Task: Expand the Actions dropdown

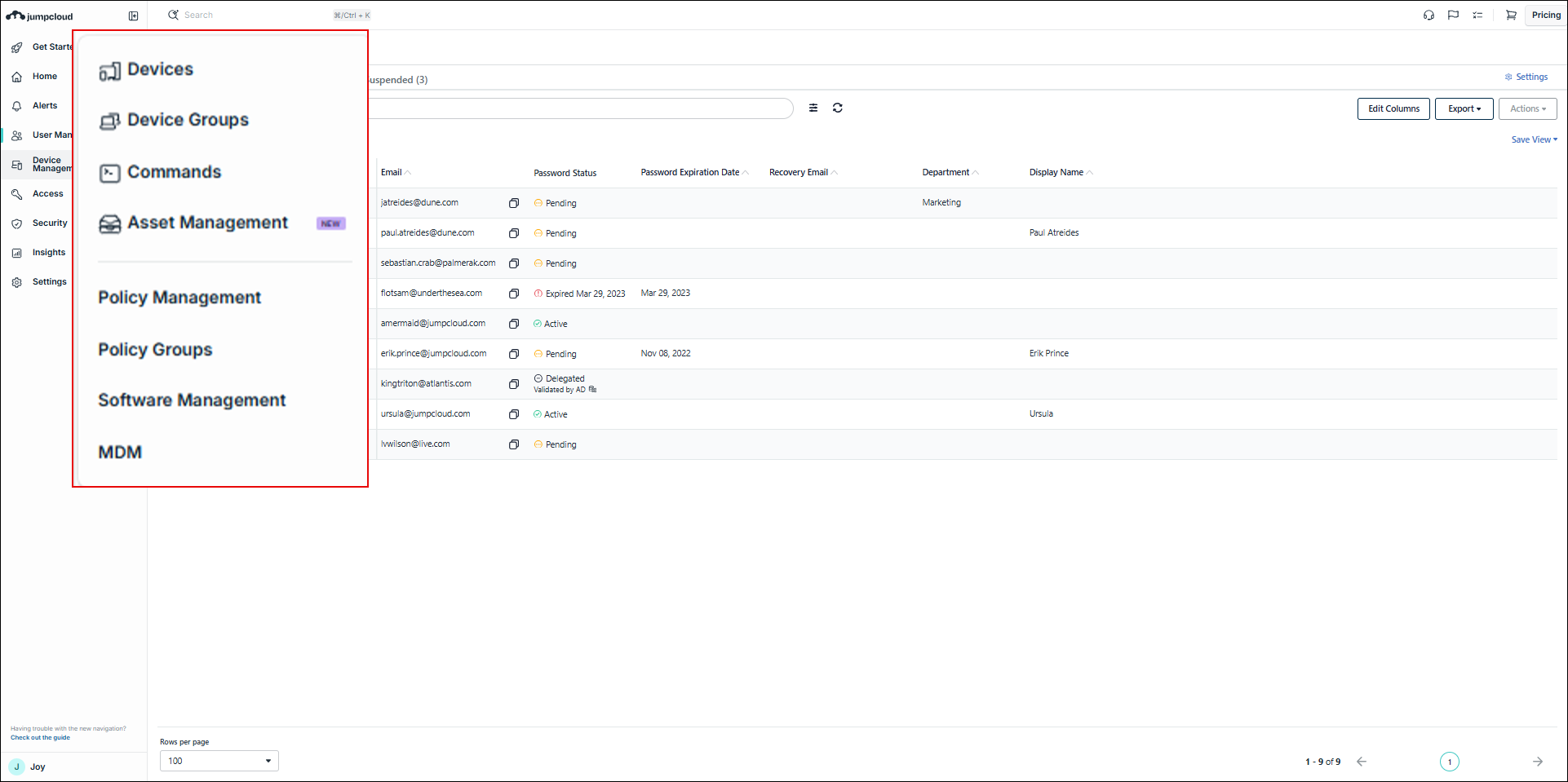Action: pyautogui.click(x=1527, y=108)
